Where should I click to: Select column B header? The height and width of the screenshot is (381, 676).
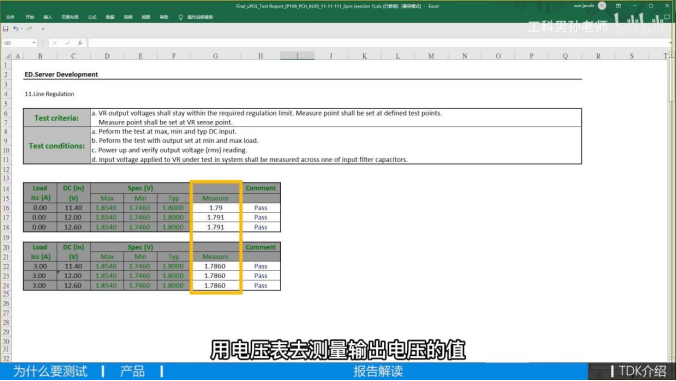coord(40,56)
